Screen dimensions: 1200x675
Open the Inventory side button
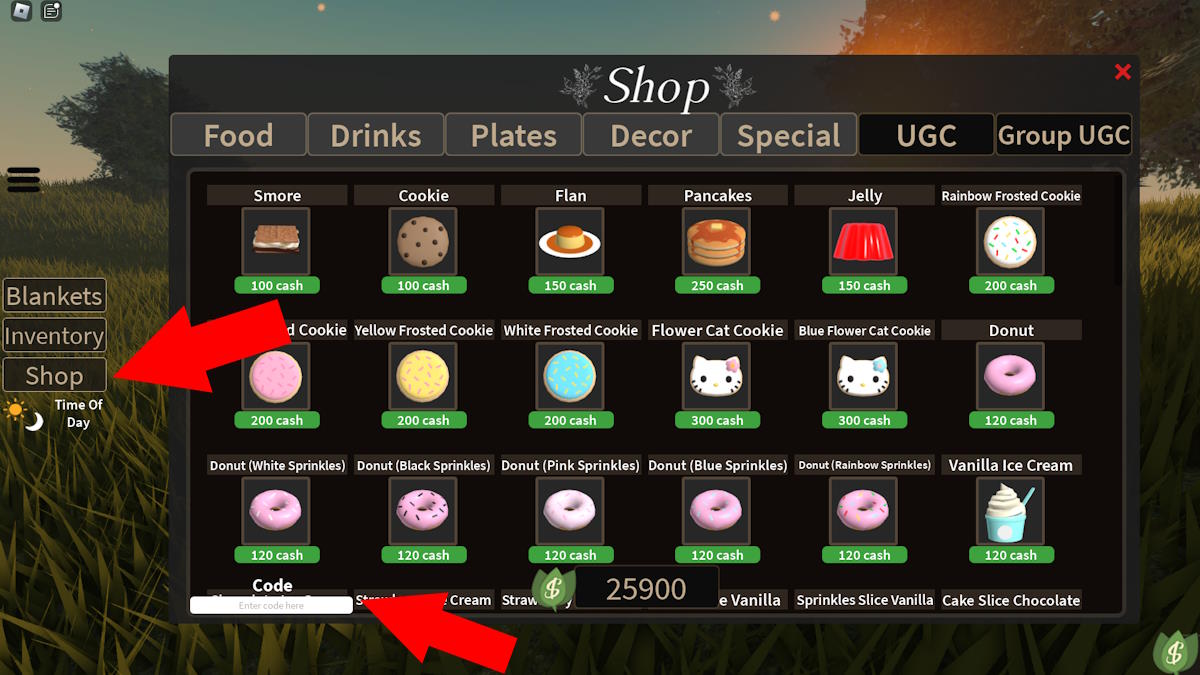(x=55, y=336)
